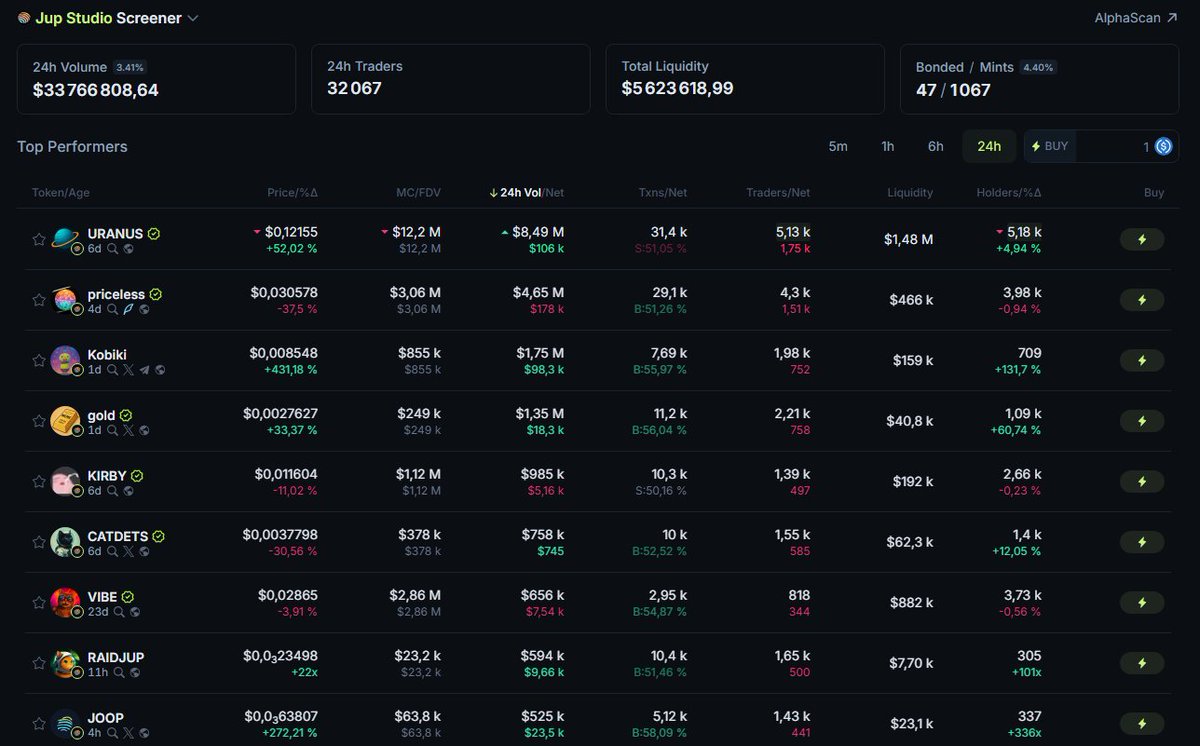This screenshot has height=746, width=1200.
Task: Click the search icon under RAIDJUP
Action: 118,673
